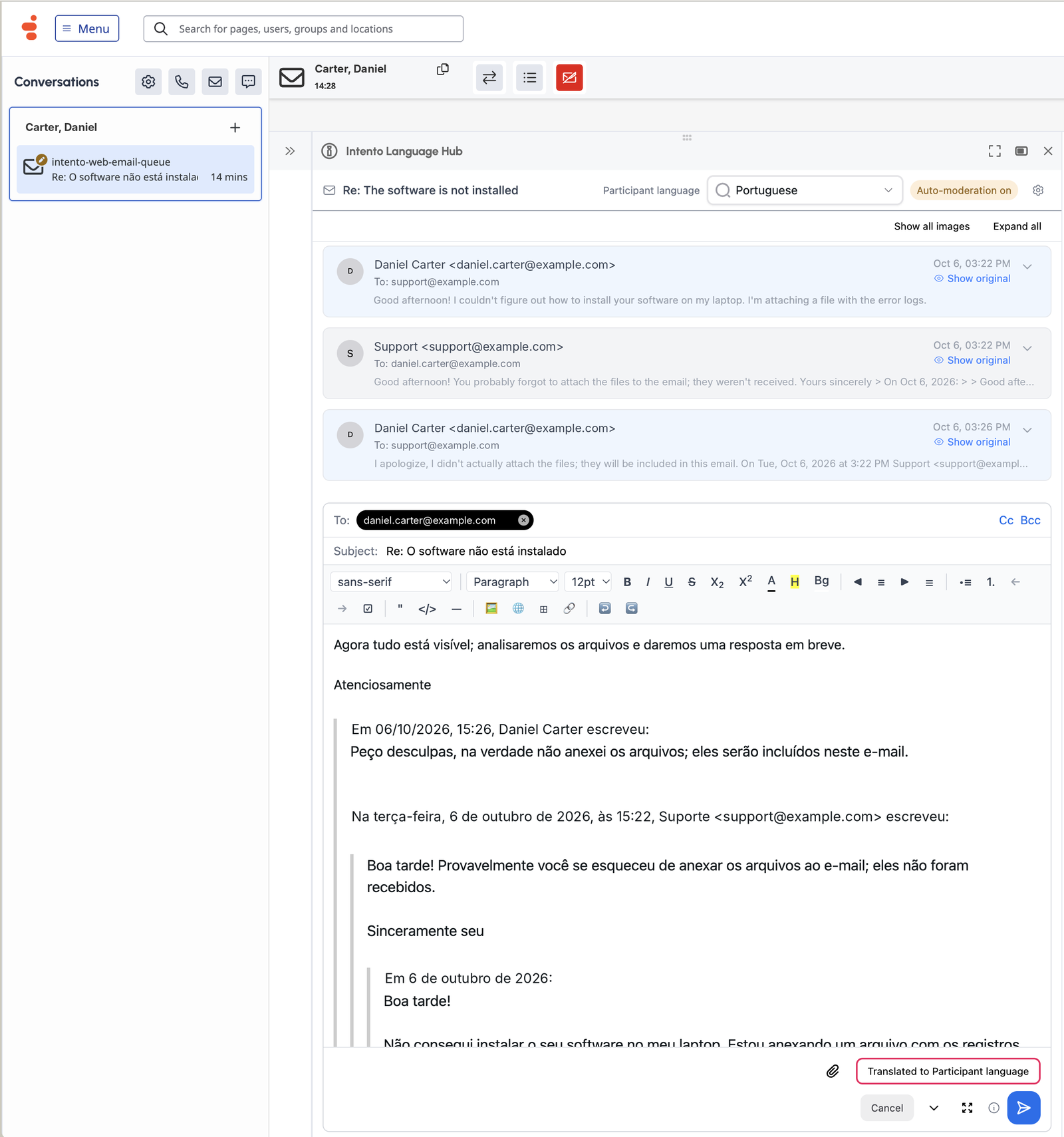Expand the Oct 6, 03:26 PM Daniel Carter message

tap(1027, 430)
